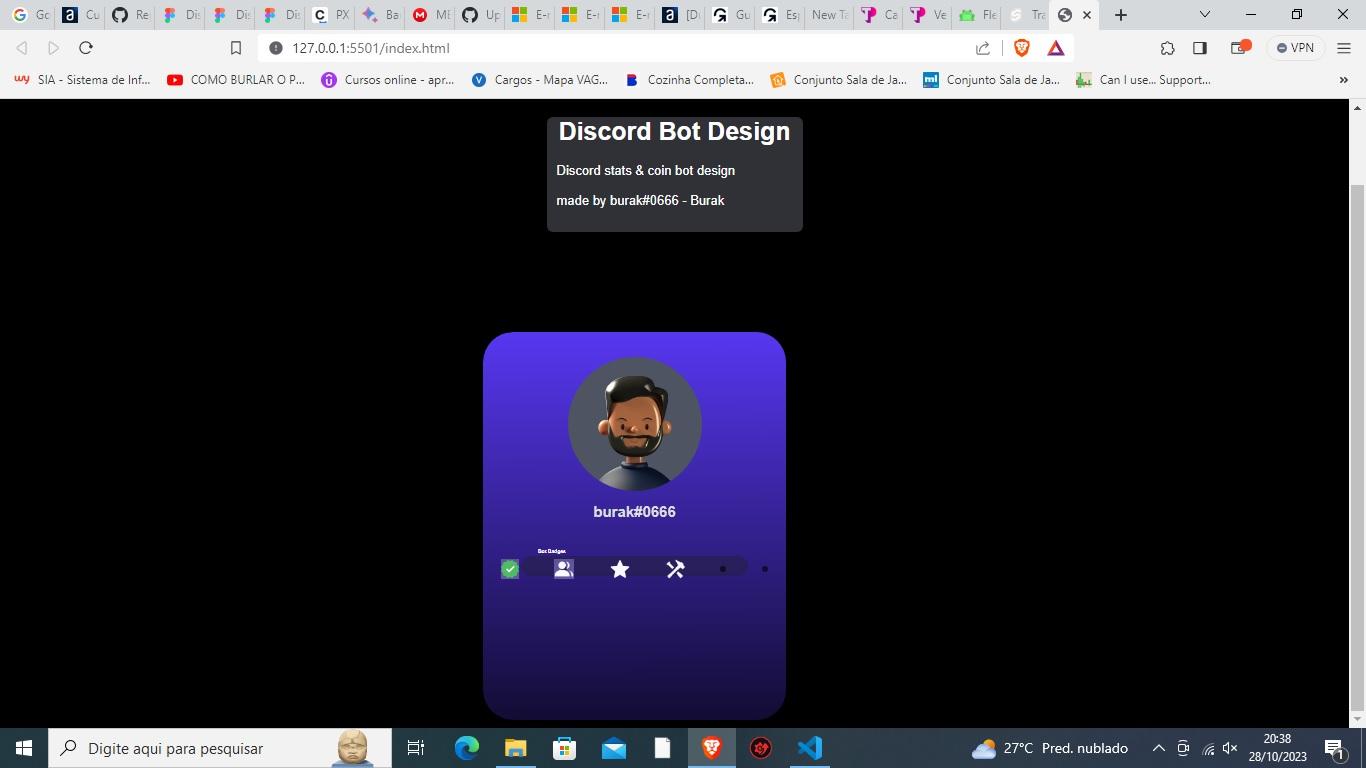Open the extensions puzzle icon
This screenshot has height=768, width=1366.
click(1167, 48)
